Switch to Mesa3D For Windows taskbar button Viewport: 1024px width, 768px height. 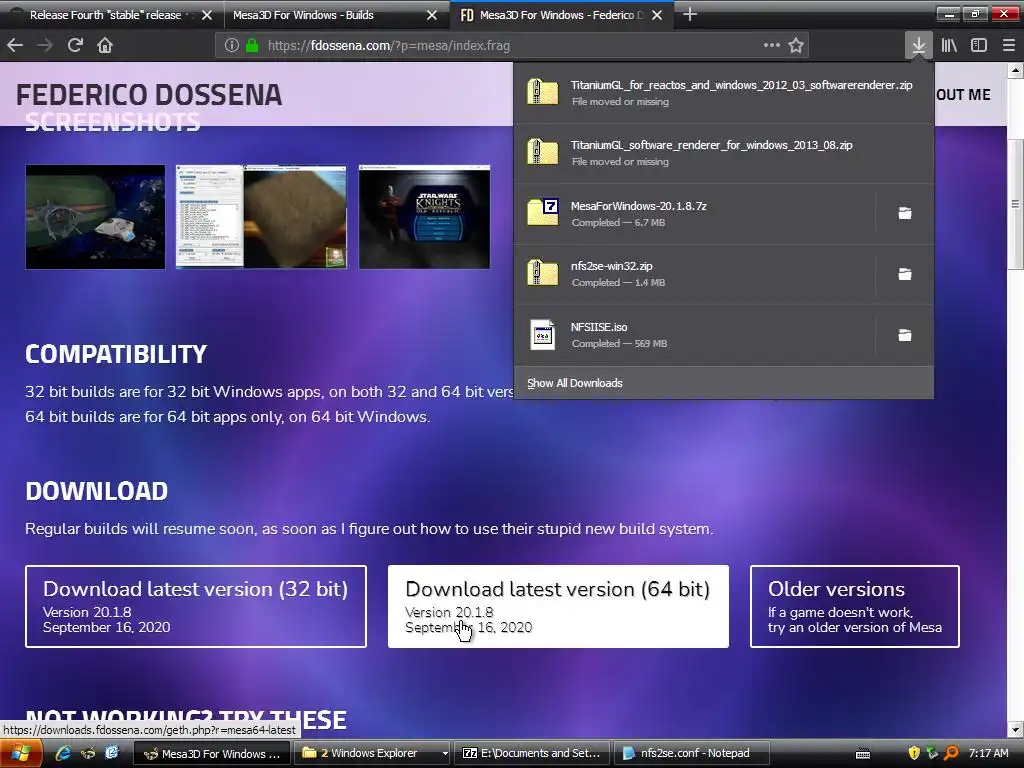click(x=212, y=754)
